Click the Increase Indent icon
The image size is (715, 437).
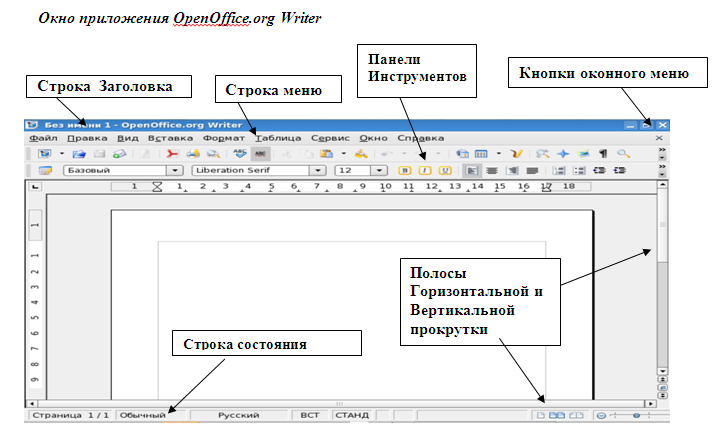[x=619, y=170]
